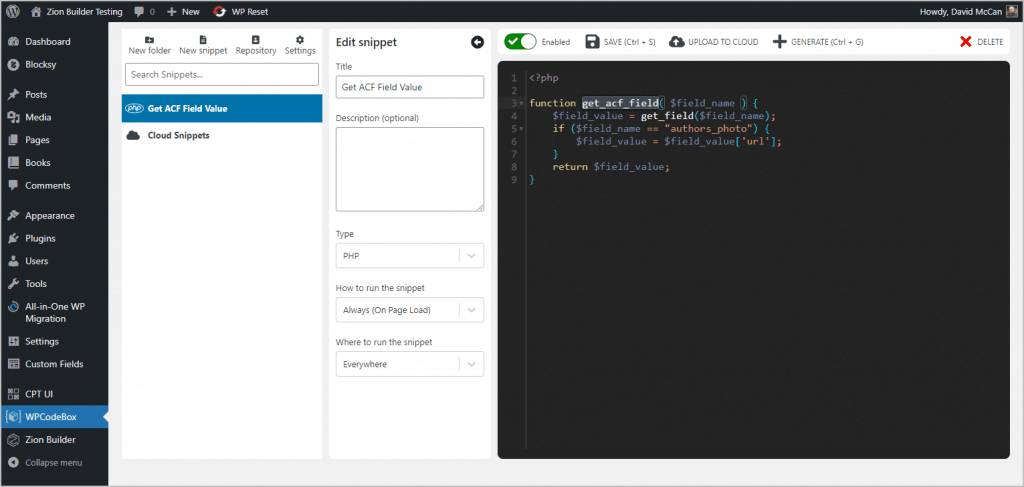Viewport: 1024px width, 487px height.
Task: Click into Description textarea
Action: pos(409,169)
